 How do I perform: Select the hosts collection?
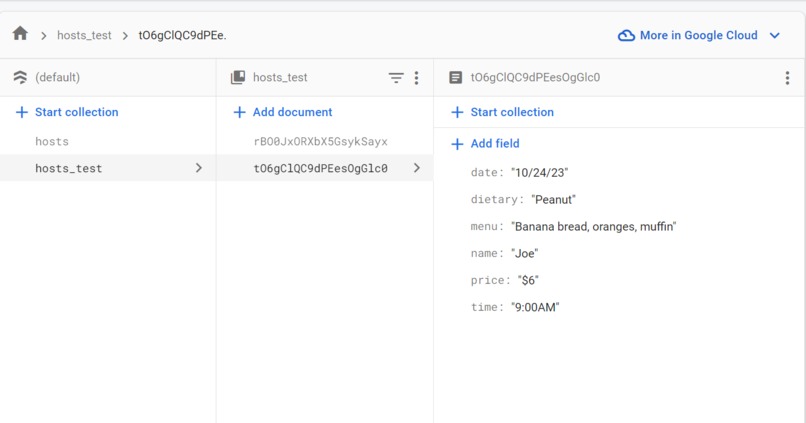point(52,141)
